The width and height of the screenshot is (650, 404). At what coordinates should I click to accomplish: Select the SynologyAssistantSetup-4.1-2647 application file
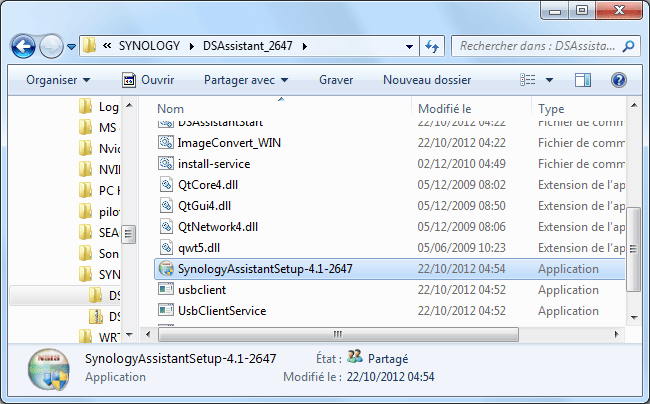(265, 269)
